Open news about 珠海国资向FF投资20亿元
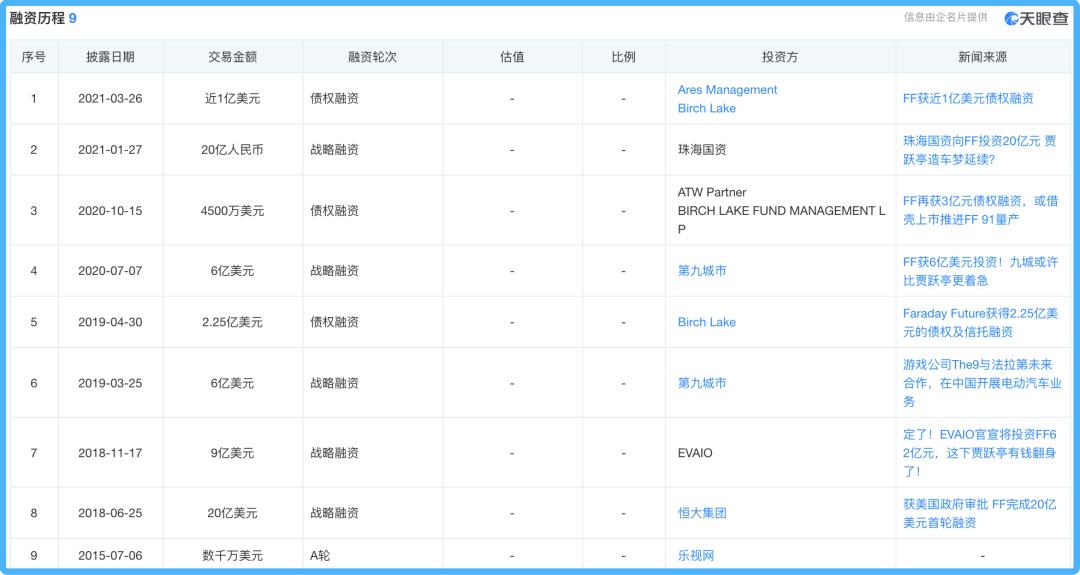 [x=979, y=150]
